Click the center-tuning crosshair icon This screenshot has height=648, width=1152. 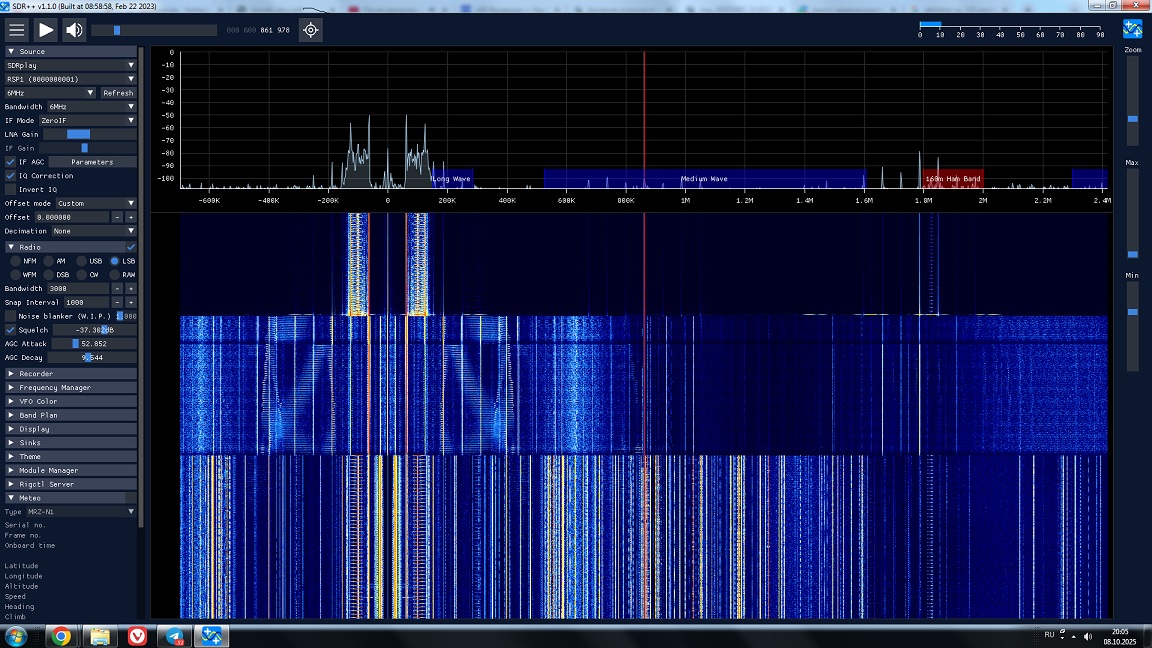tap(311, 30)
